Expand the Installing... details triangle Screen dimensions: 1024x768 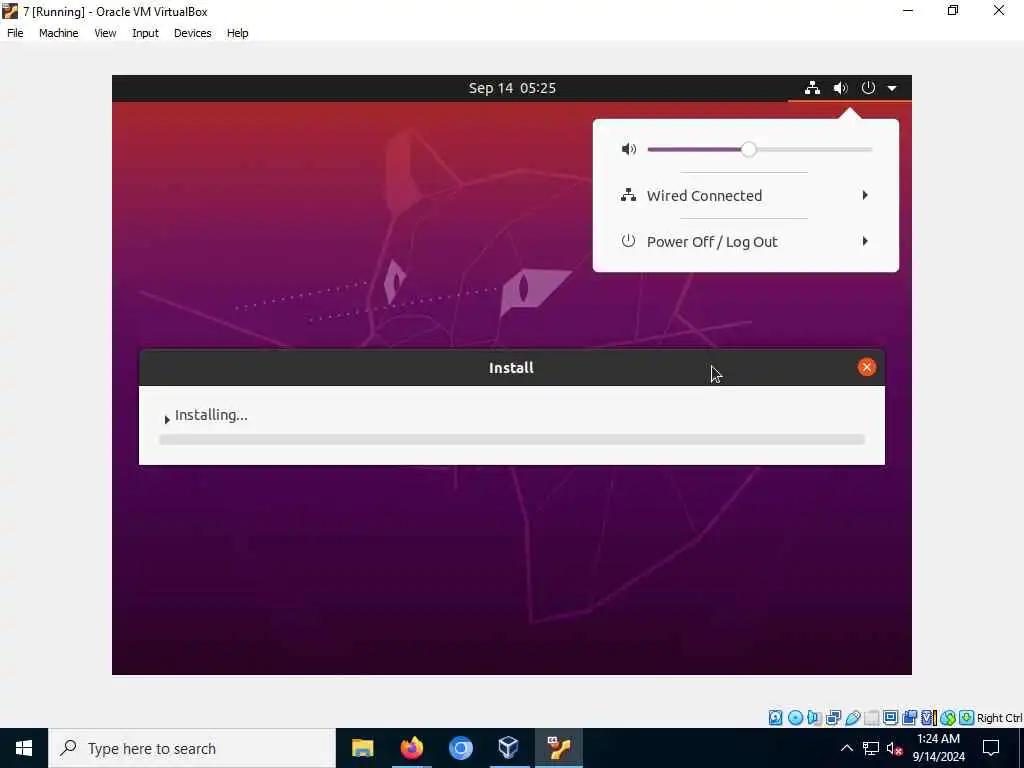pos(167,419)
